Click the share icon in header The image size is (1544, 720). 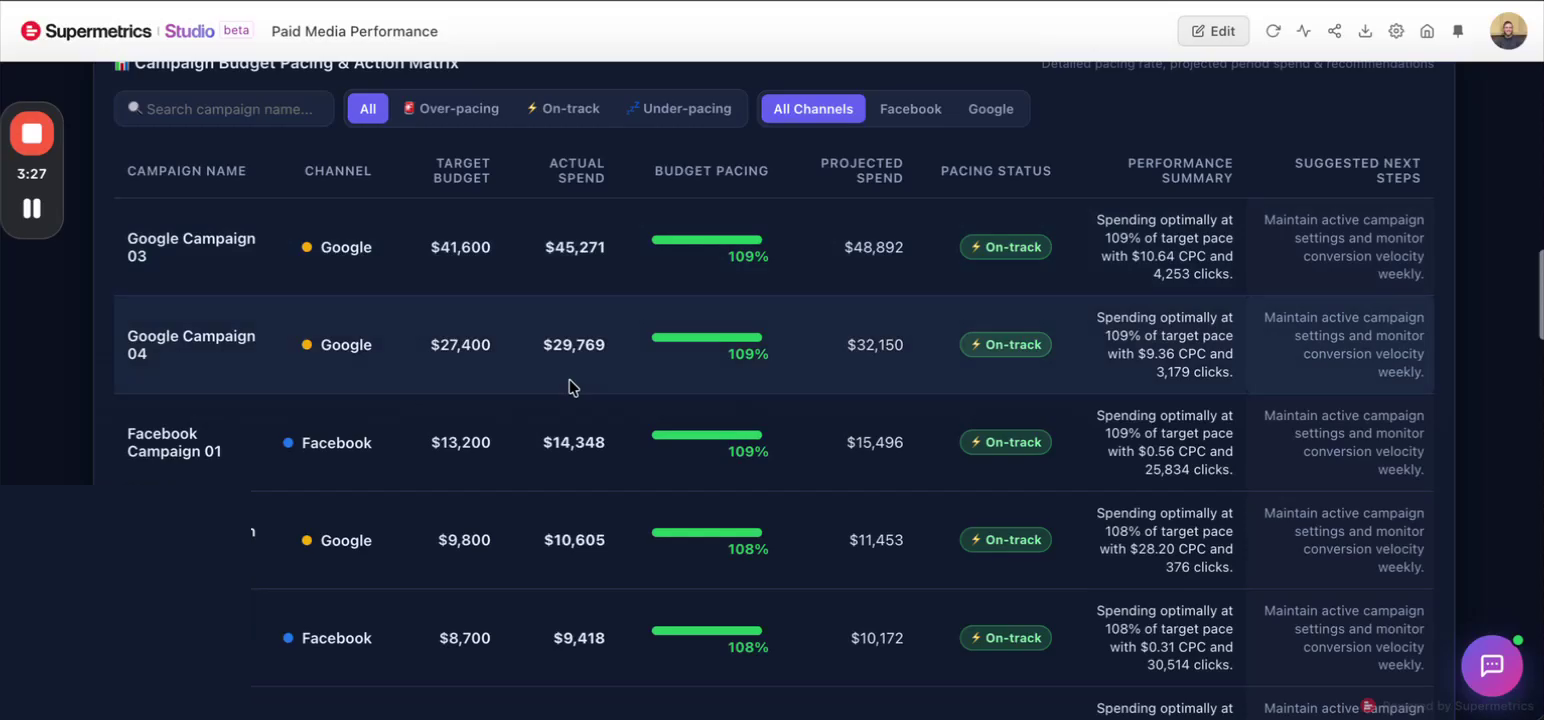tap(1334, 31)
